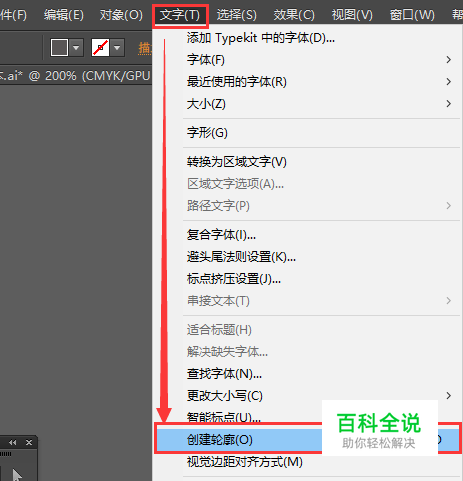Open the 效果(C) menu

(294, 15)
